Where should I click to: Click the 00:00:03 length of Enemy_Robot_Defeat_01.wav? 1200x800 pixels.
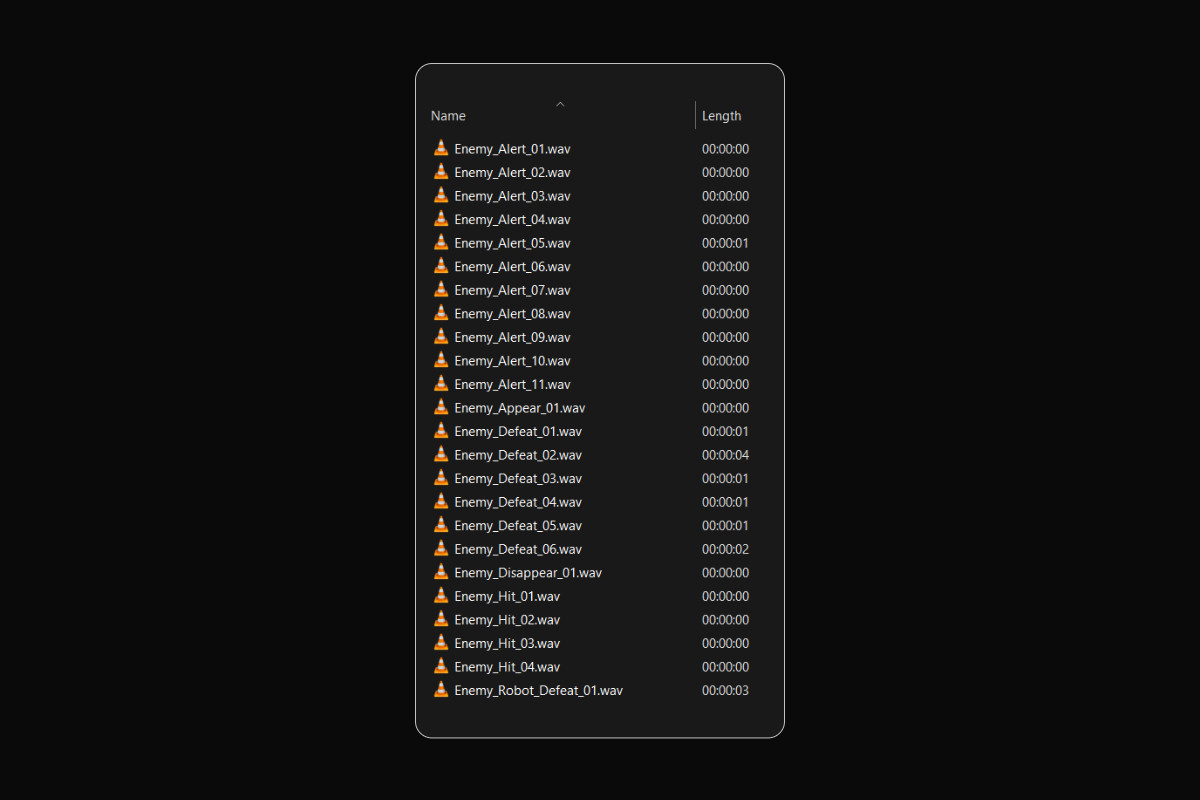click(725, 691)
